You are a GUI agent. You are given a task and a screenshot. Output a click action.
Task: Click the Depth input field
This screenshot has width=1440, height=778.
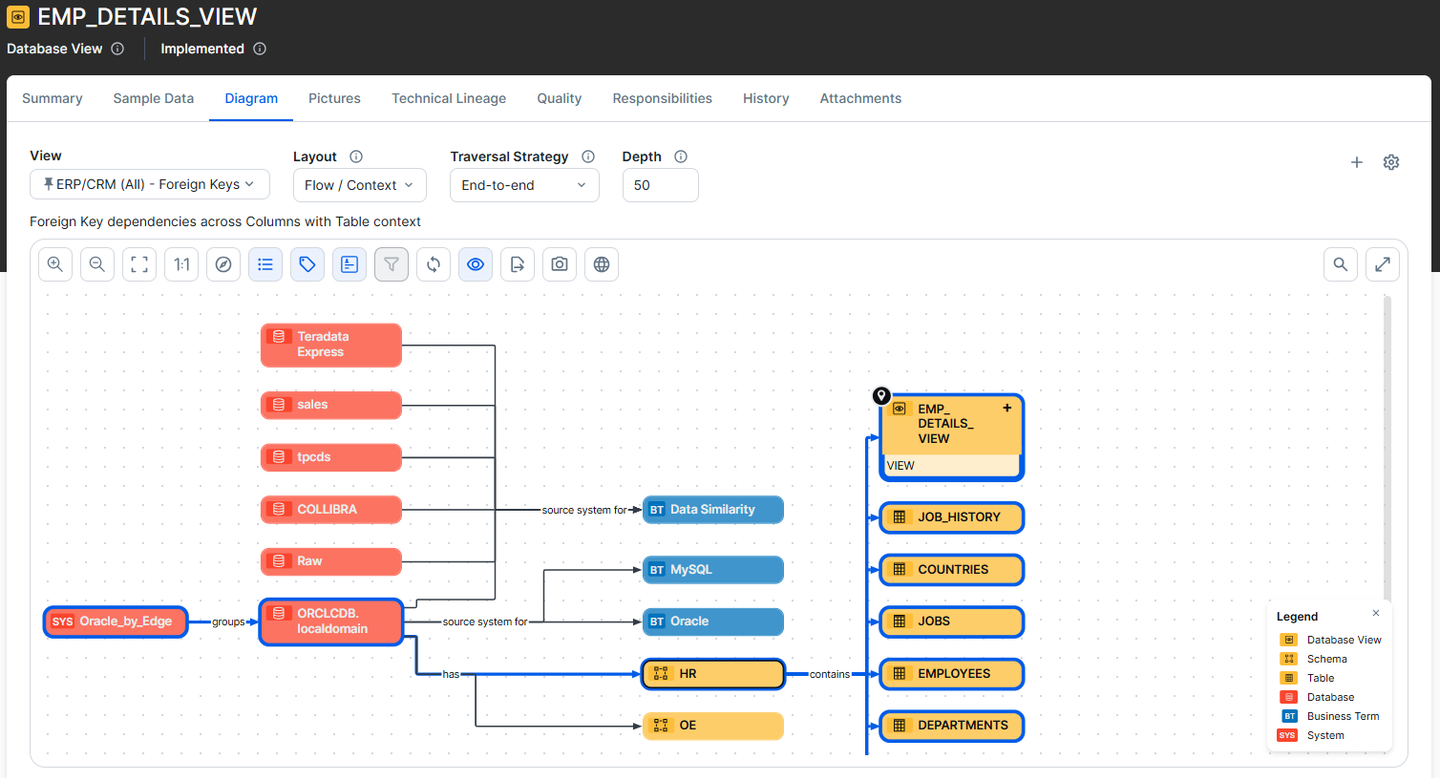660,185
